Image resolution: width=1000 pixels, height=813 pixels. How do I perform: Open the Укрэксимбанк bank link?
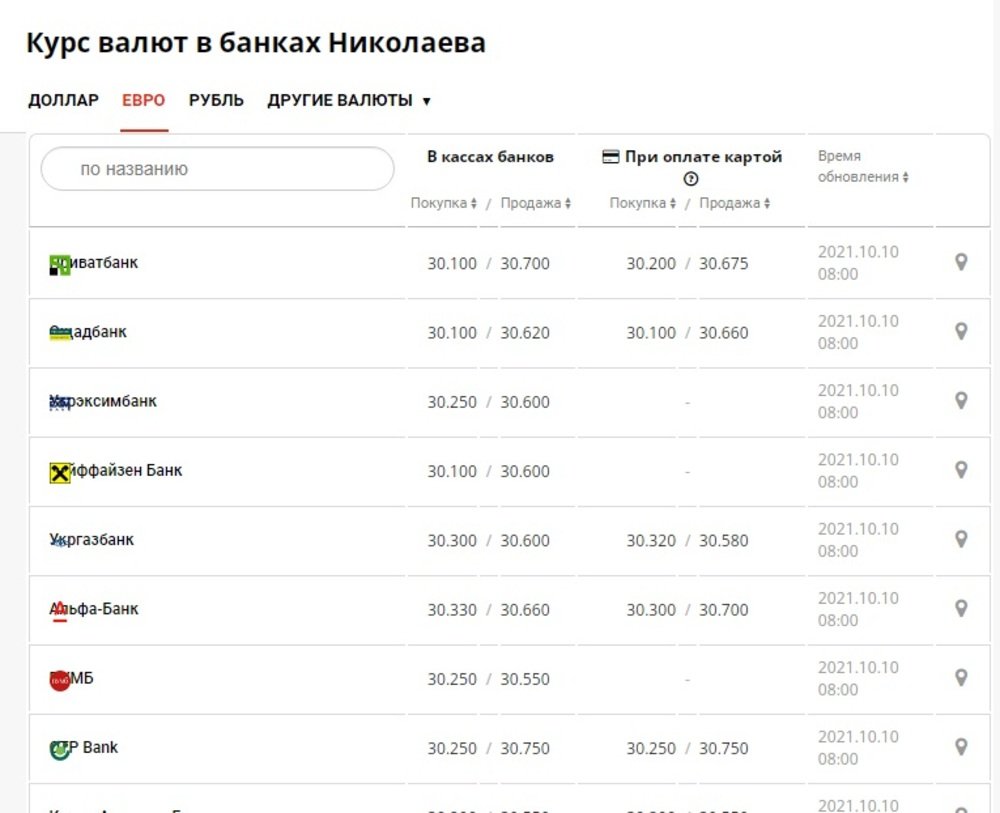(103, 401)
